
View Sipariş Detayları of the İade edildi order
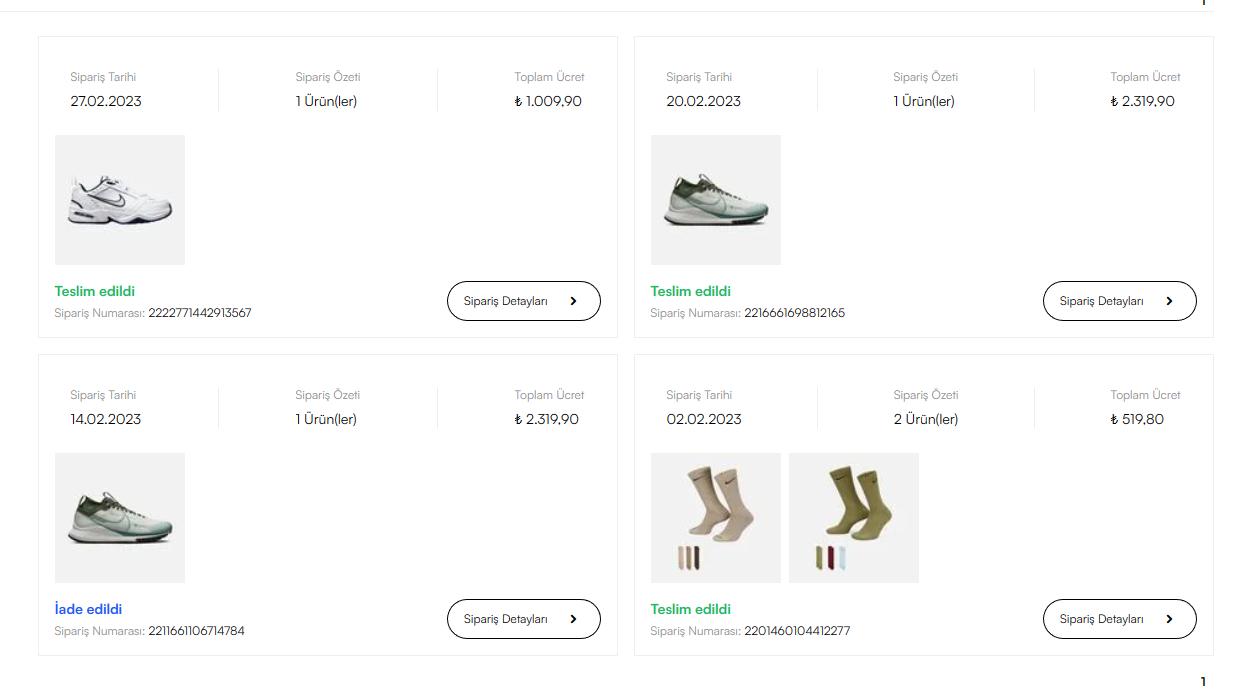tap(523, 619)
